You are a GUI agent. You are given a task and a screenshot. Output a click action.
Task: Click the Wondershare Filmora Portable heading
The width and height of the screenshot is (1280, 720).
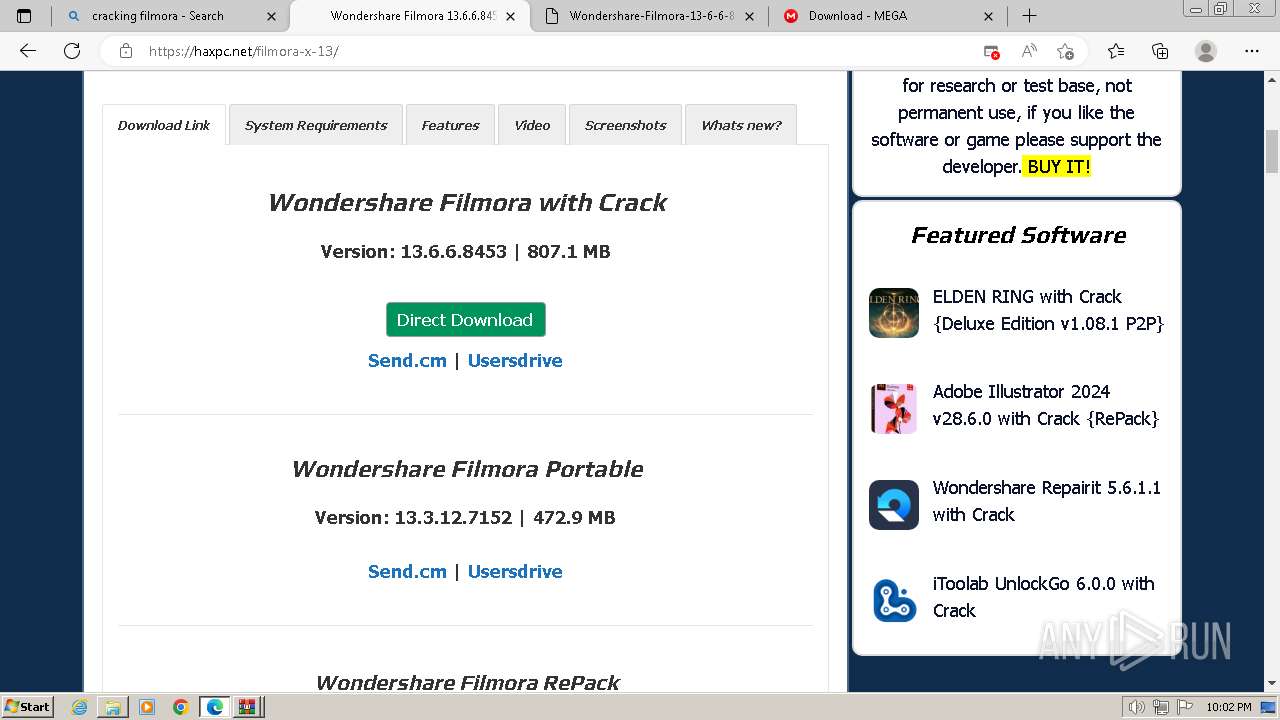pos(466,469)
